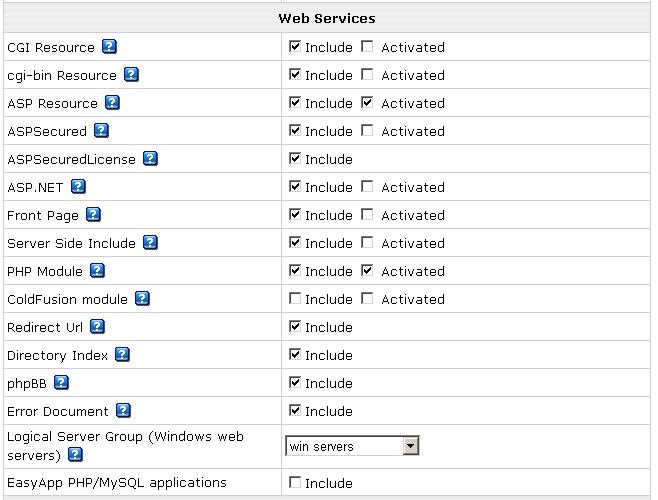Uncheck Include for Error Document
The image size is (658, 500).
pos(295,410)
